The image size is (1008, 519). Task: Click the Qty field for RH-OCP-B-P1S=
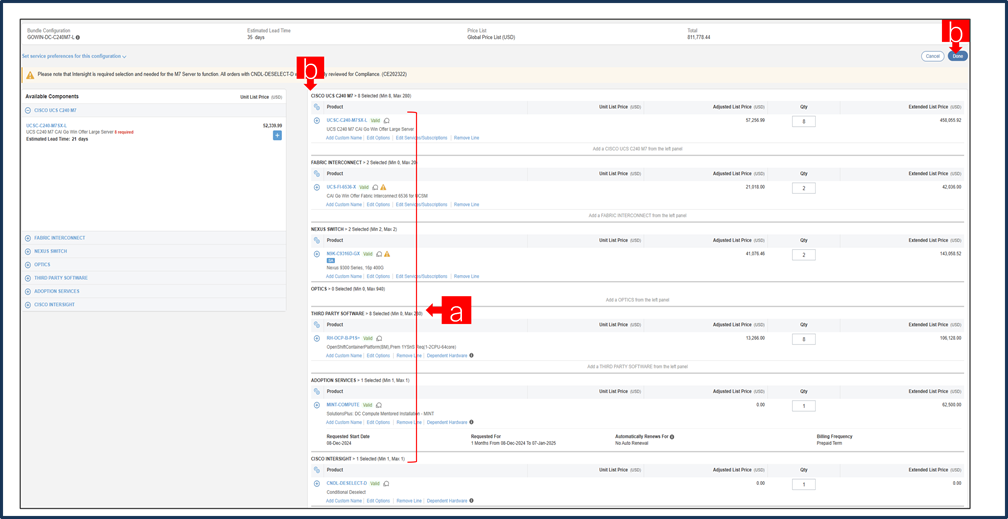[804, 339]
